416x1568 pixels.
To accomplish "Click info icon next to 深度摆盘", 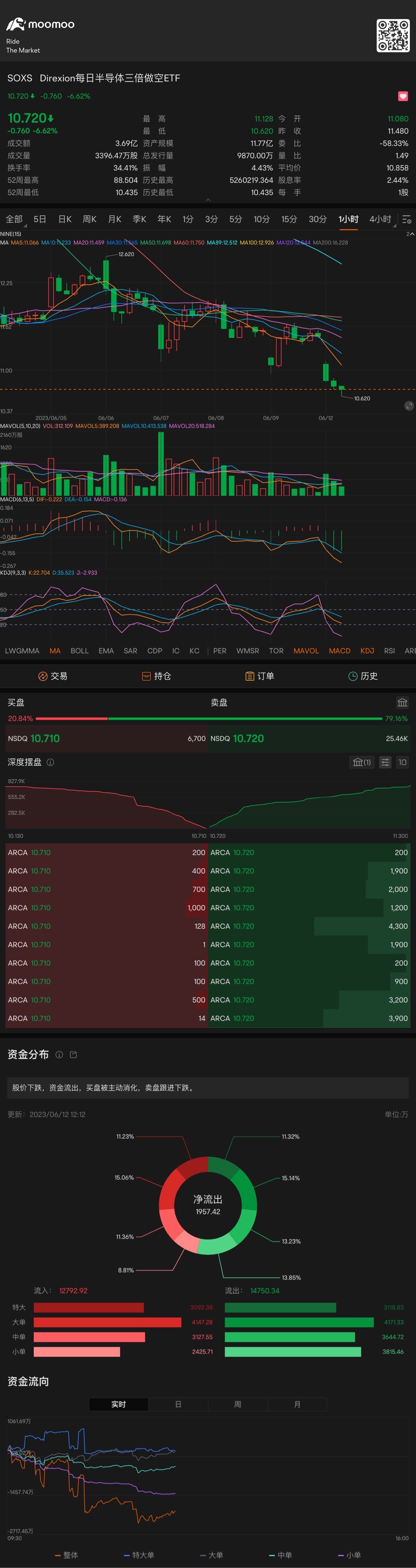I will [x=50, y=762].
